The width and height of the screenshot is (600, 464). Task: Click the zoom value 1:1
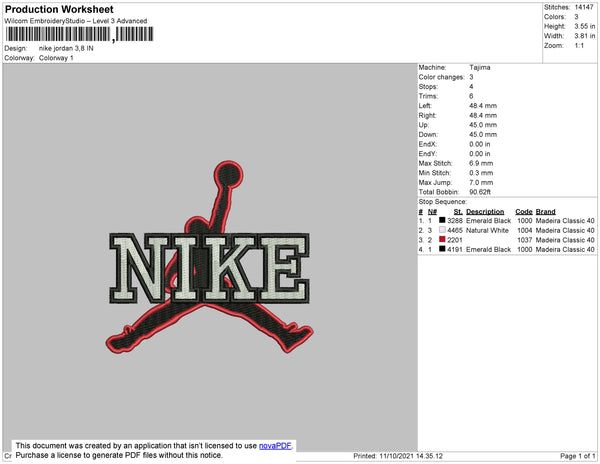coord(579,46)
